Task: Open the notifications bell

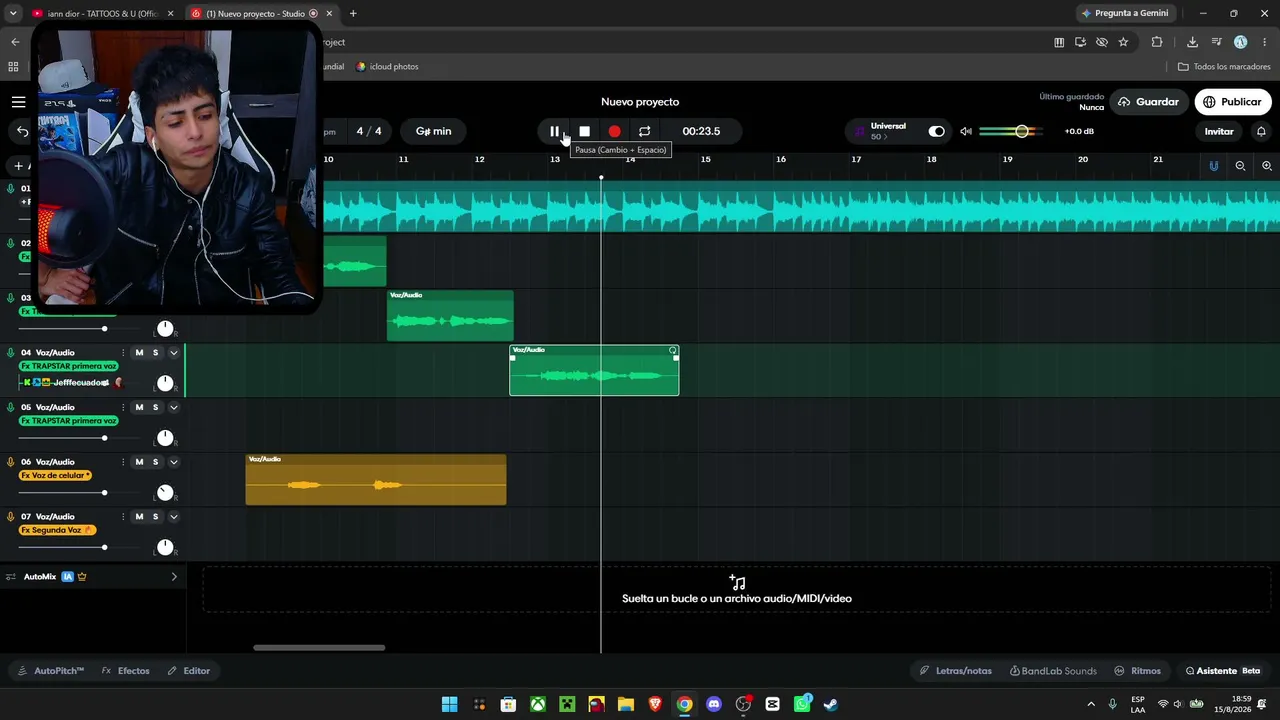Action: click(x=1261, y=131)
